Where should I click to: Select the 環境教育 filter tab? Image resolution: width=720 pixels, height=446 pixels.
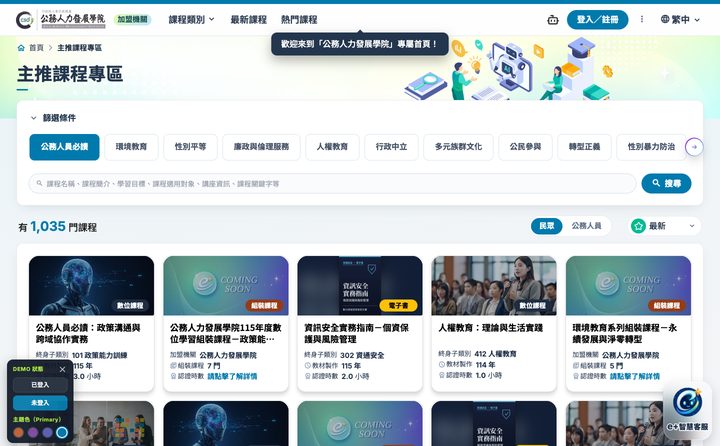pos(131,147)
